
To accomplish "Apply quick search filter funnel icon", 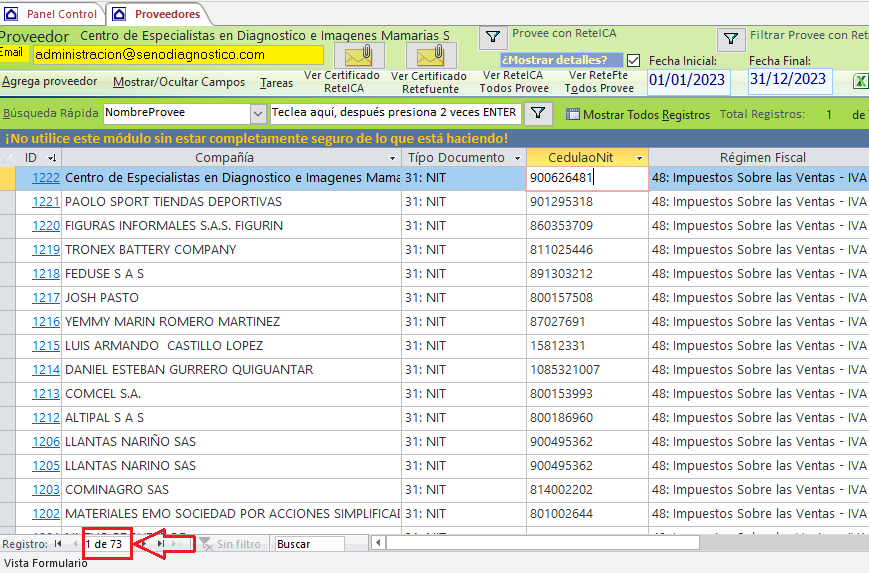I will click(538, 114).
